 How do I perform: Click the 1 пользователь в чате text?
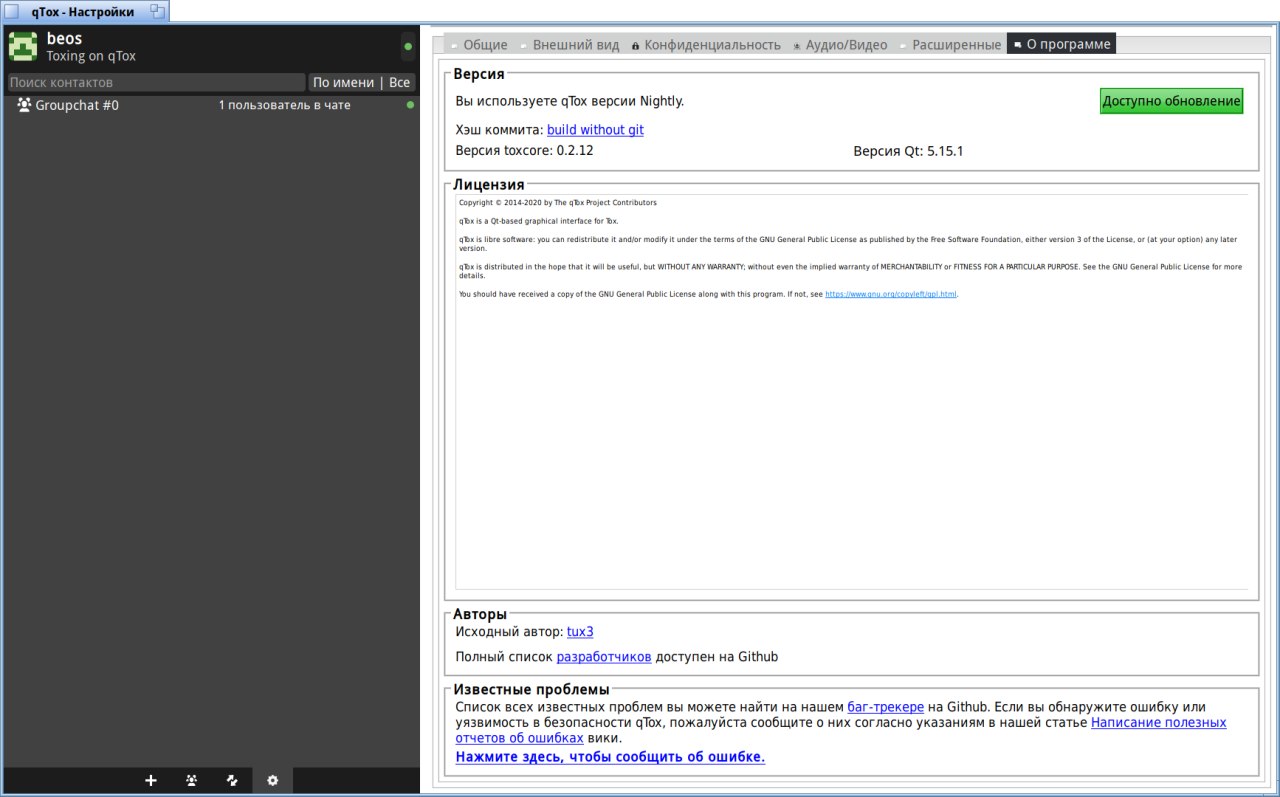pyautogui.click(x=285, y=105)
